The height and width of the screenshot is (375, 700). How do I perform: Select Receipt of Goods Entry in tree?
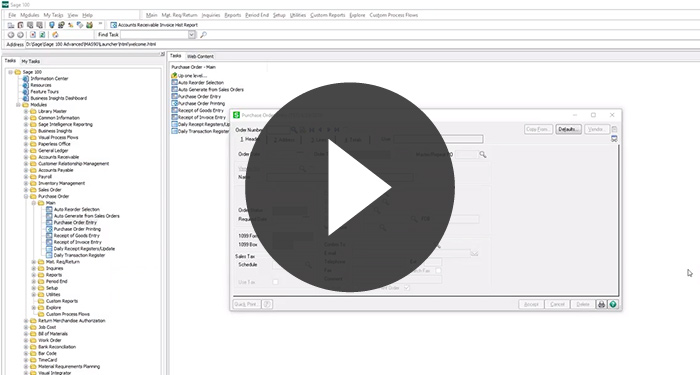click(x=77, y=236)
